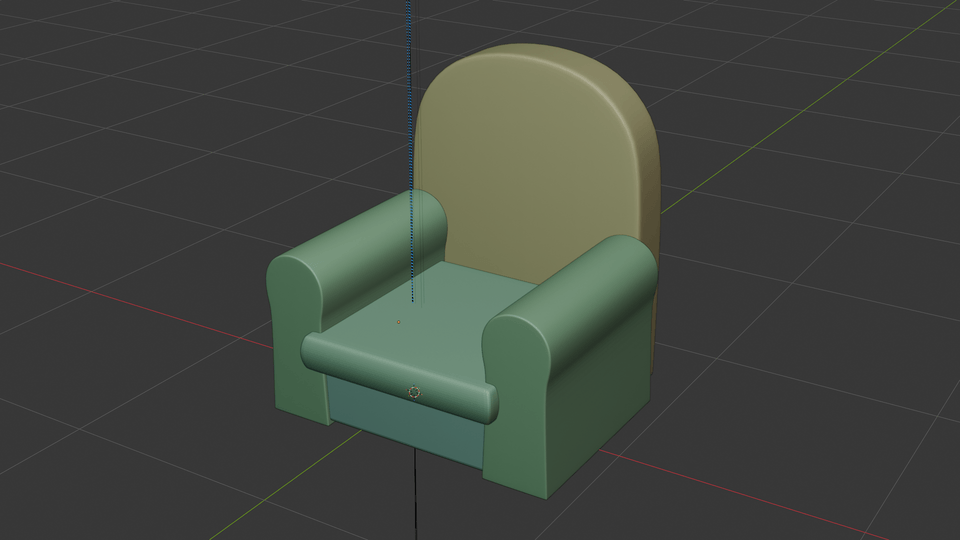
Task: Click the orange object origin dot on the seat
Action: point(399,322)
